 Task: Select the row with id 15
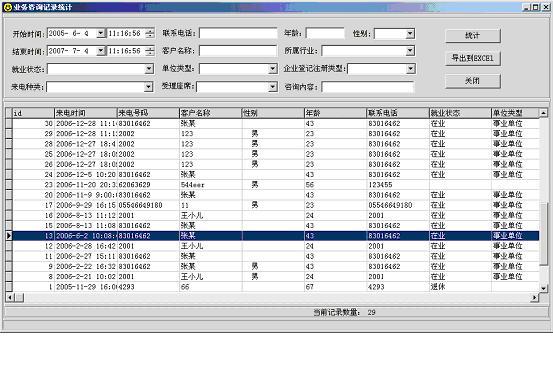(x=276, y=226)
